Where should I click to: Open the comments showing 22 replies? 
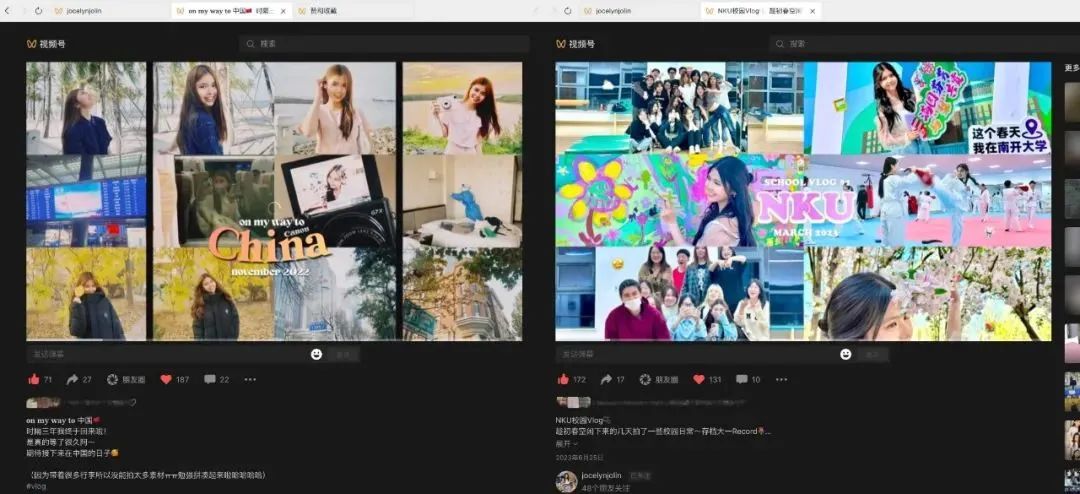pyautogui.click(x=209, y=379)
